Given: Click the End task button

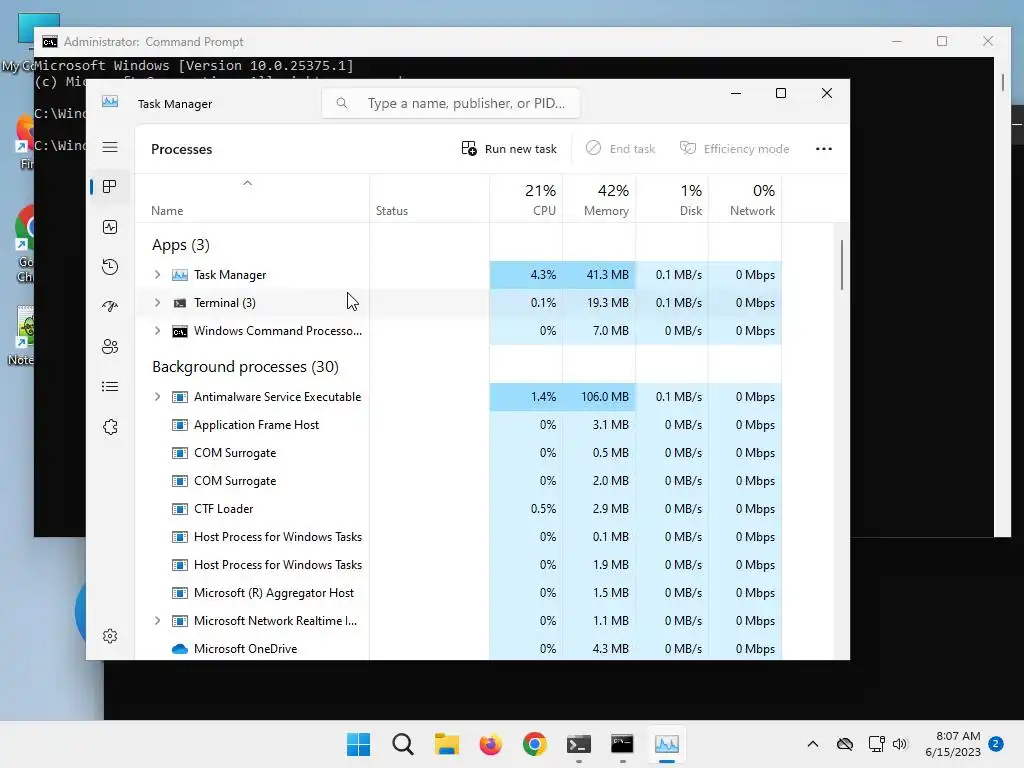Looking at the screenshot, I should click(x=620, y=149).
